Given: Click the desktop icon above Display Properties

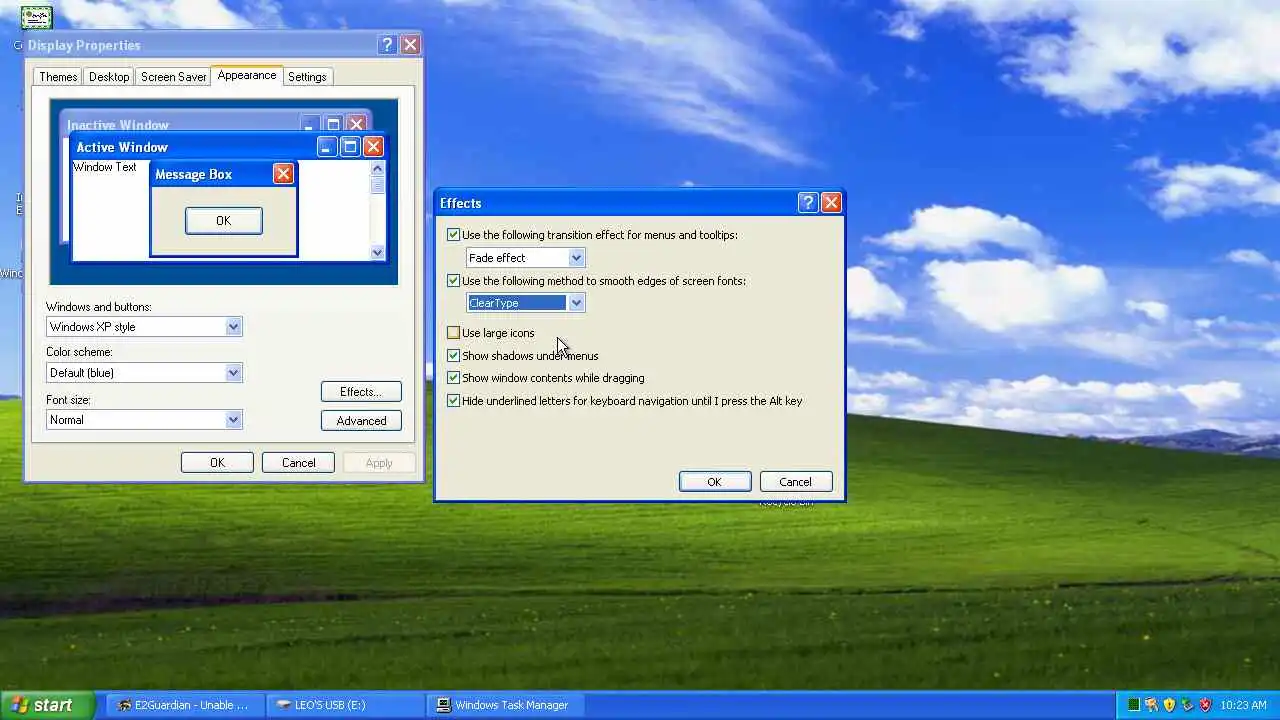Looking at the screenshot, I should [36, 17].
